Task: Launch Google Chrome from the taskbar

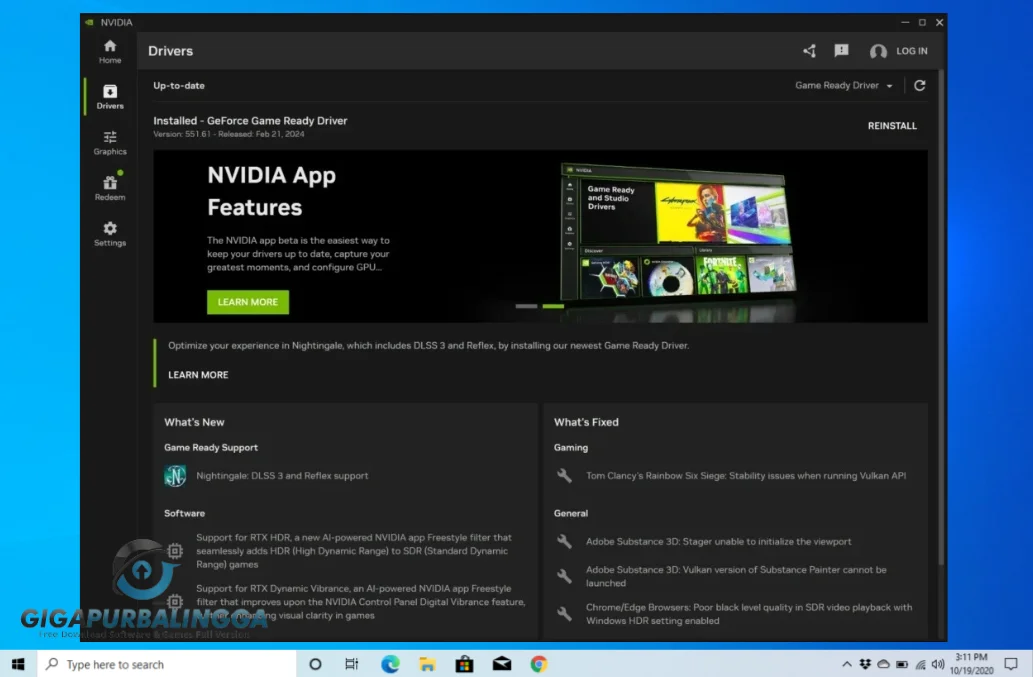Action: pyautogui.click(x=539, y=664)
